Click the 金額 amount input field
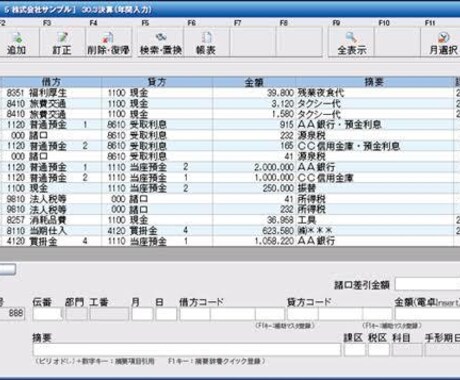Screen dimensions: 460x380 pos(427,314)
